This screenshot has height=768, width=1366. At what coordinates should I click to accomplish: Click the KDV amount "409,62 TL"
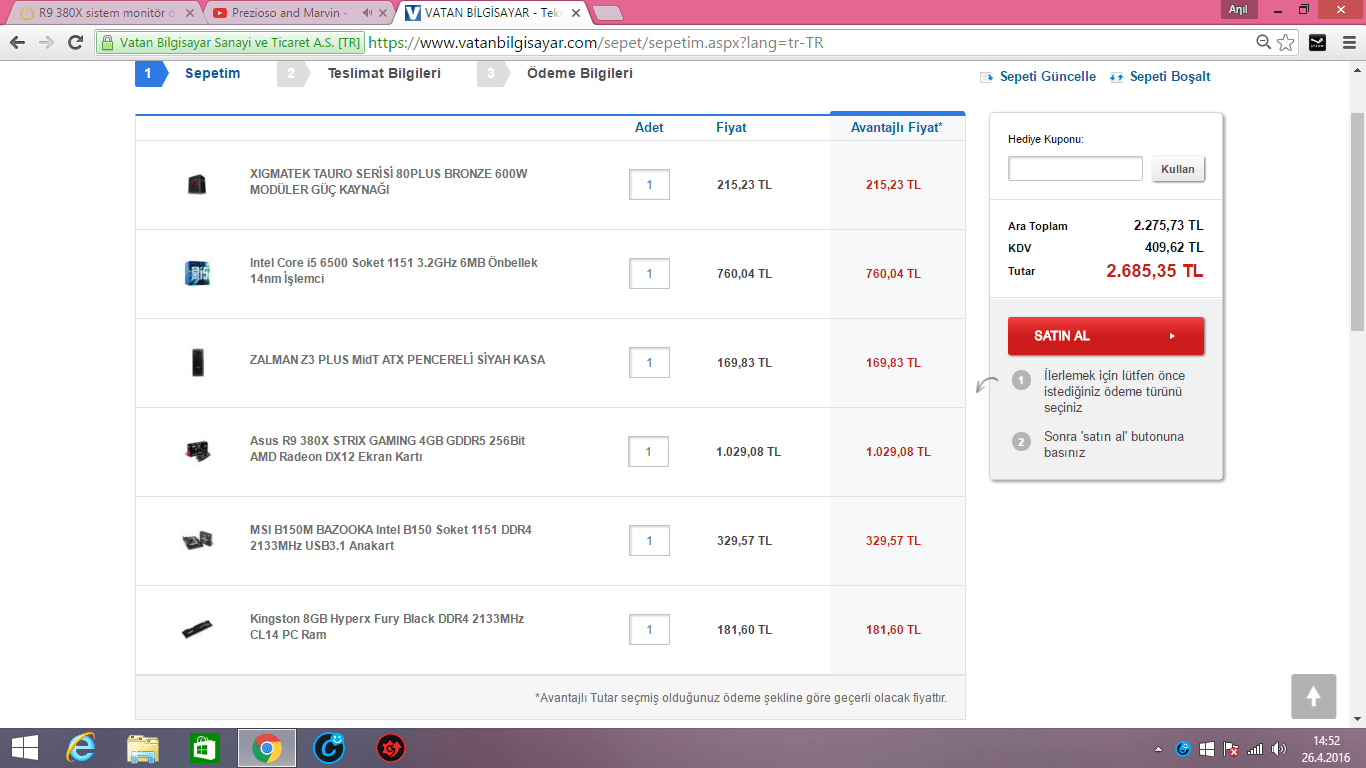click(1174, 248)
